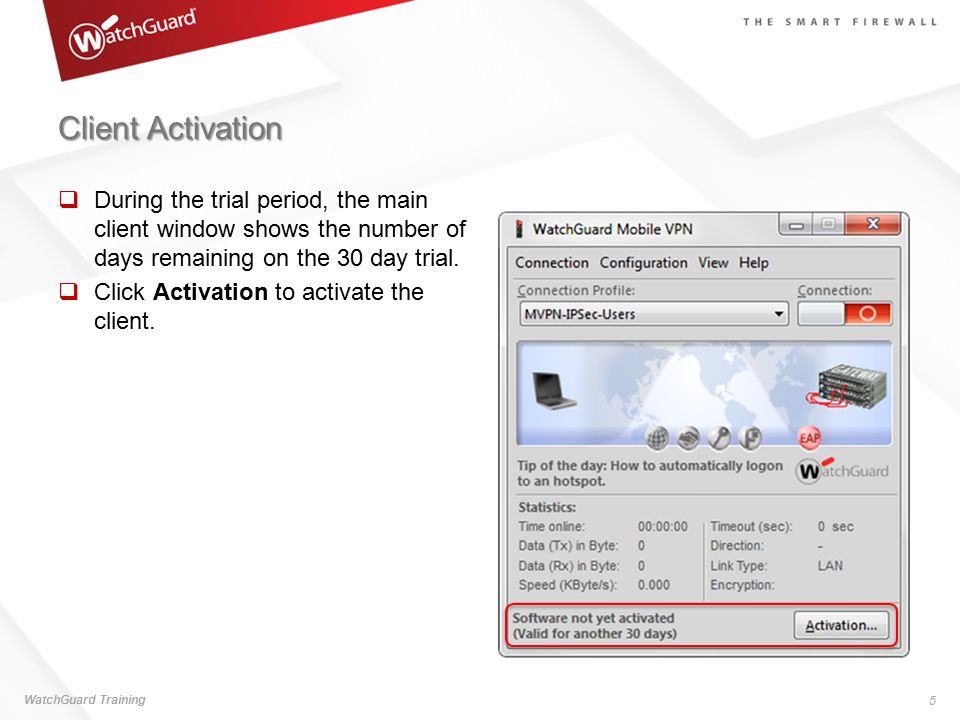
Task: Click the handshake status icon
Action: [x=688, y=437]
